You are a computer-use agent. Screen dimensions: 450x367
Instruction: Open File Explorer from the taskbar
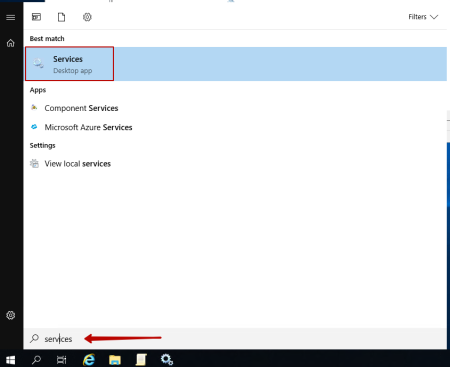(115, 360)
